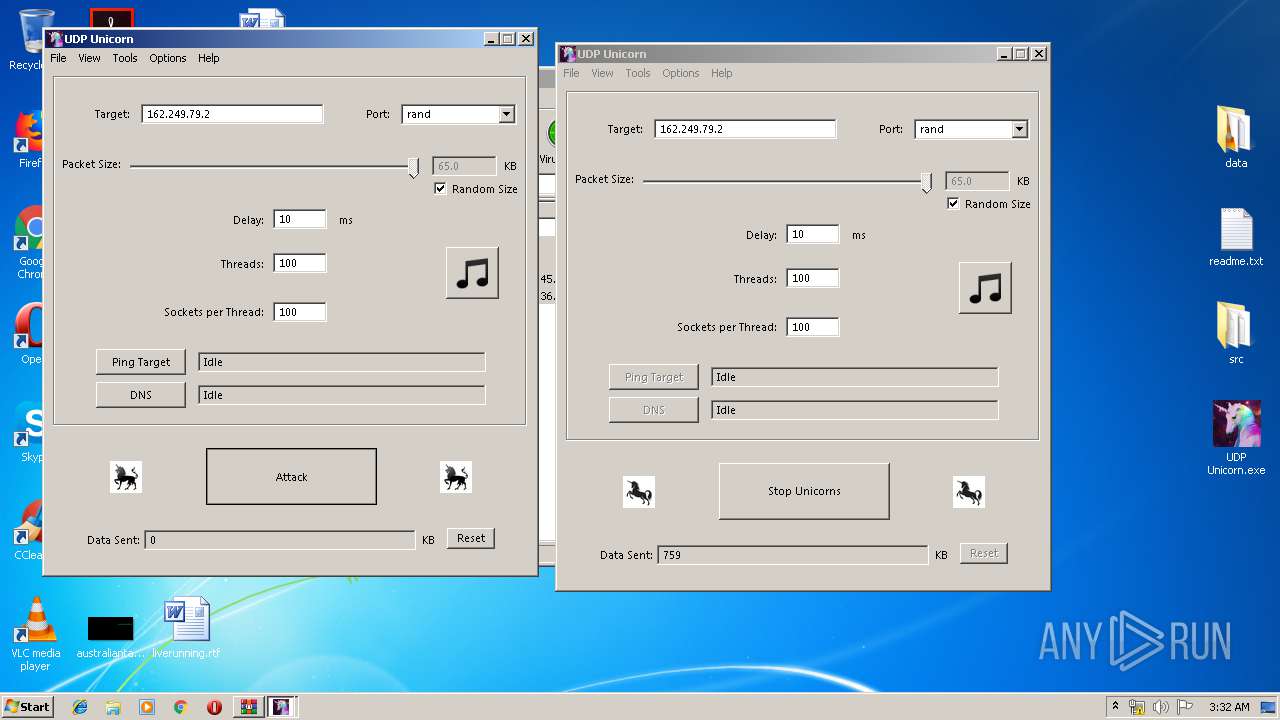Screen dimensions: 1280x720
Task: Click the Action Center flag in system tray
Action: 1185,707
